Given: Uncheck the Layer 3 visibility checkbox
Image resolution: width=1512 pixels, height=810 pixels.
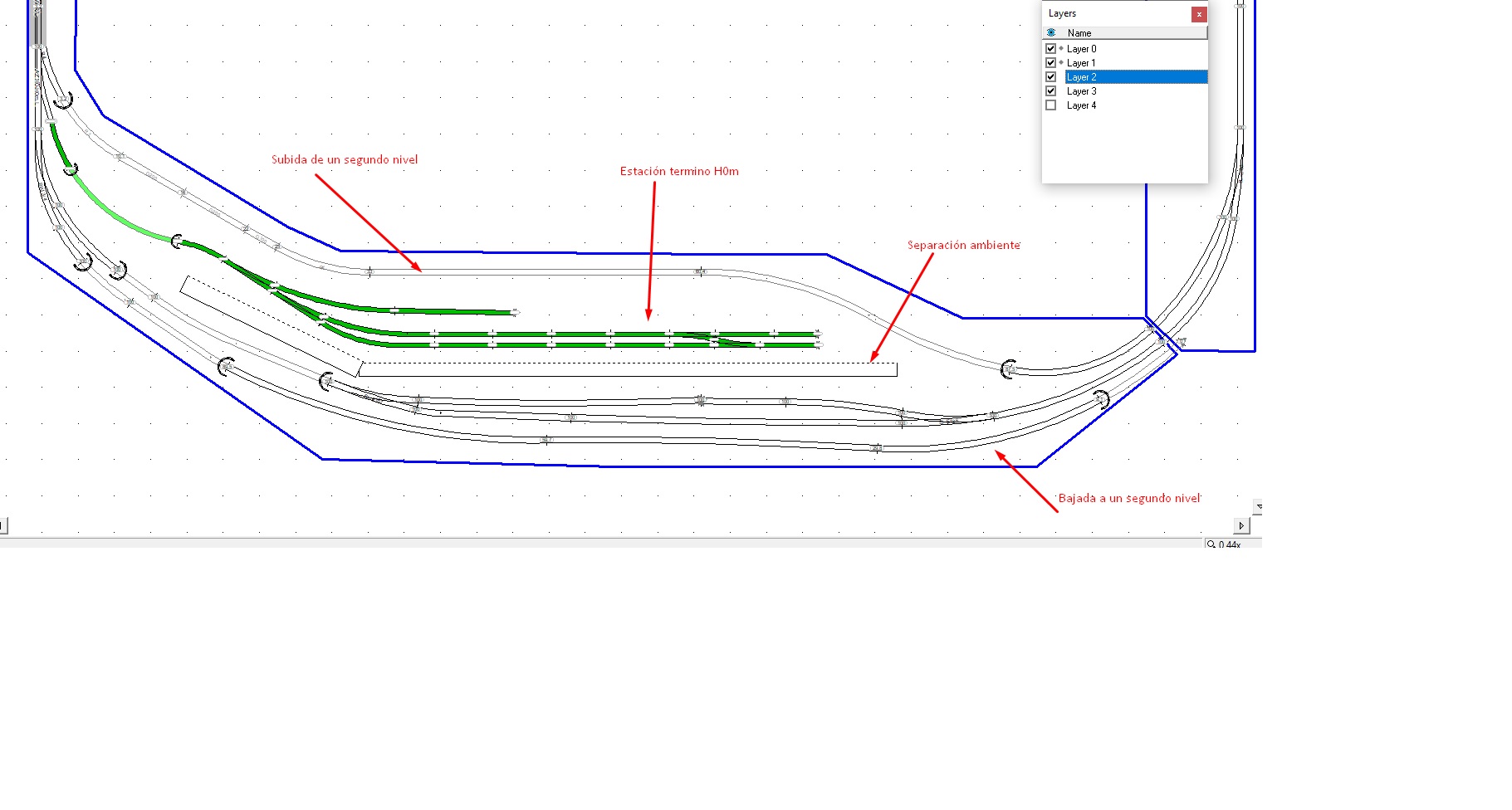Looking at the screenshot, I should pyautogui.click(x=1050, y=91).
